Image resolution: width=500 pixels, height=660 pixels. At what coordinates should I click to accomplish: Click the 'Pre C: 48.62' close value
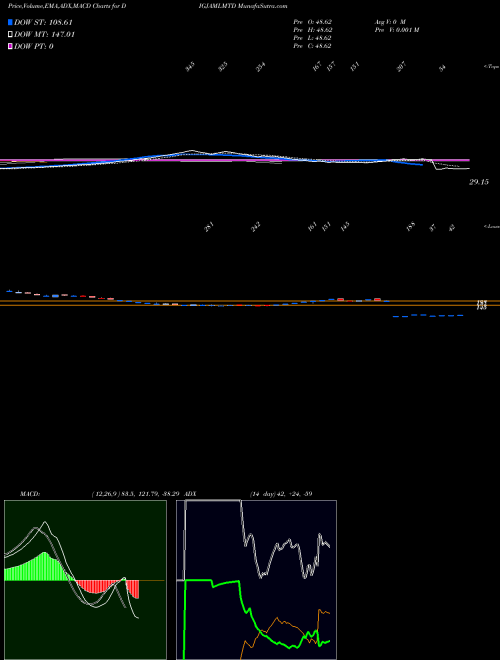[x=313, y=46]
